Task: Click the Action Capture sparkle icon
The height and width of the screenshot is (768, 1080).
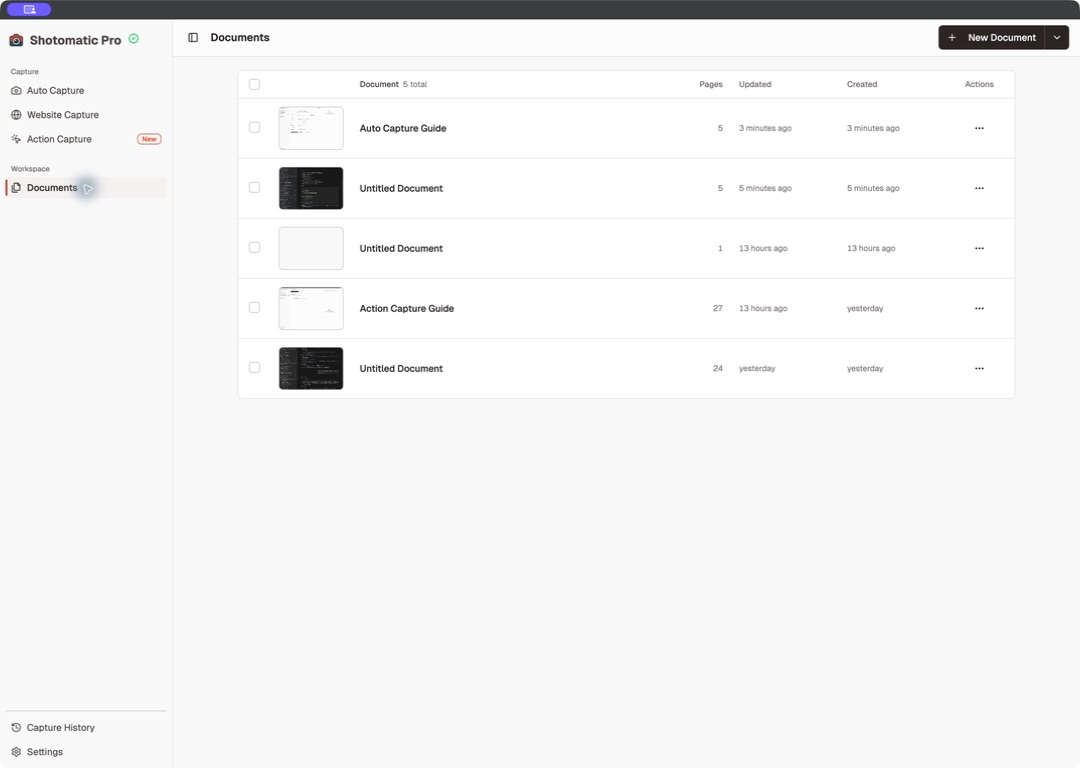Action: [16, 138]
